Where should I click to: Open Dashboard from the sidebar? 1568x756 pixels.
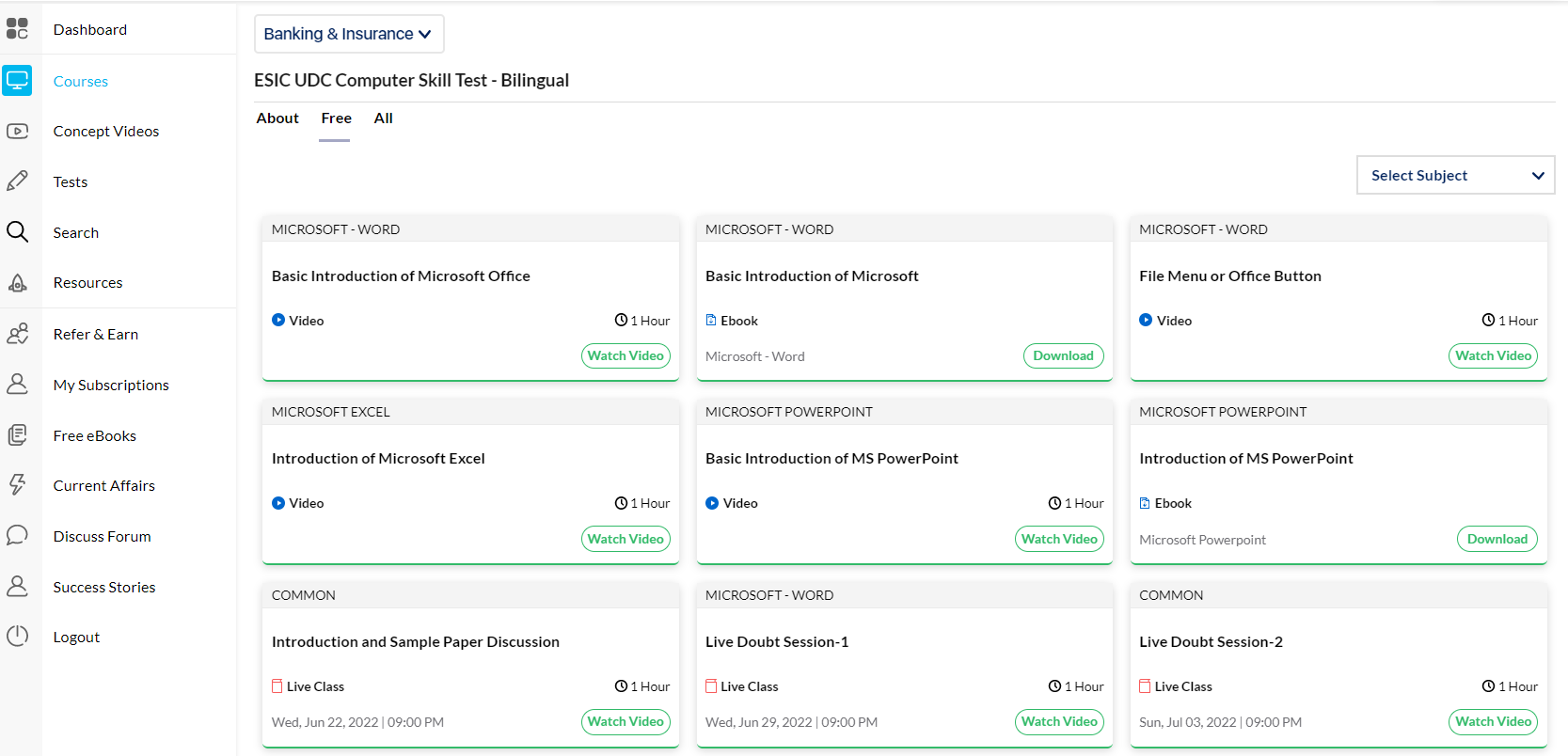point(90,29)
